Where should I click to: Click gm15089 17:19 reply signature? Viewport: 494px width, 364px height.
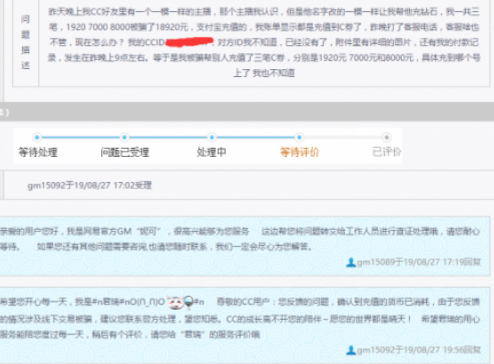419,262
